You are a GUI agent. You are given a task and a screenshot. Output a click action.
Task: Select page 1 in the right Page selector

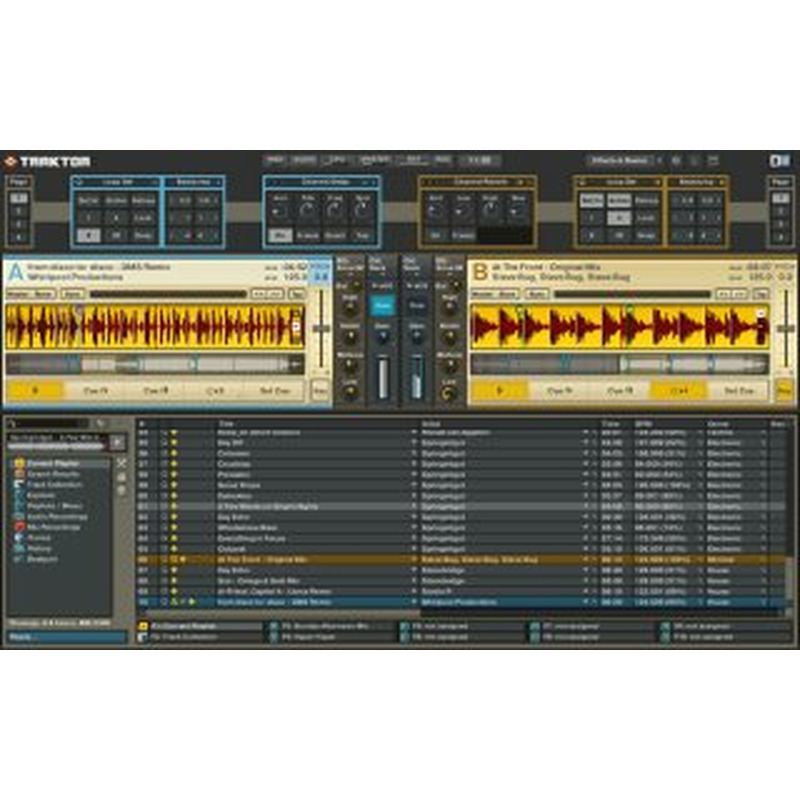[780, 198]
